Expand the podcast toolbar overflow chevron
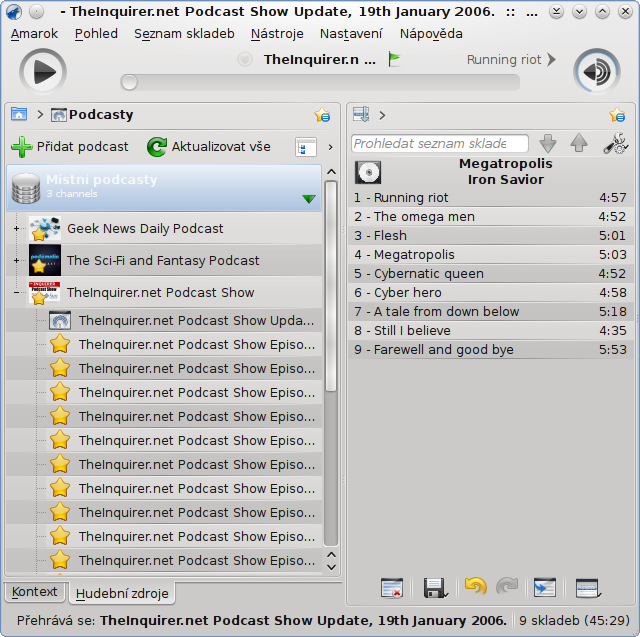Viewport: 640px width, 637px height. 331,147
